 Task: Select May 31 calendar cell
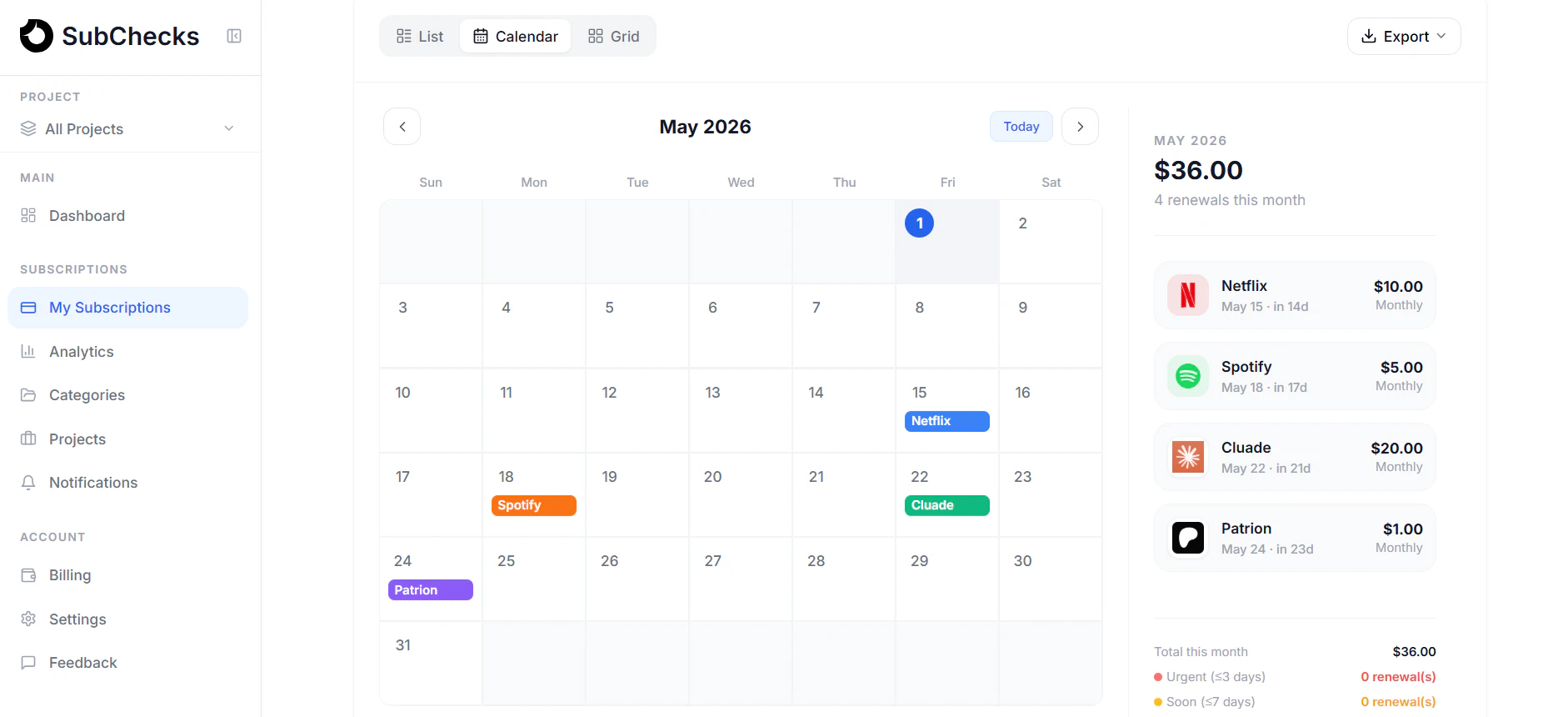point(431,663)
